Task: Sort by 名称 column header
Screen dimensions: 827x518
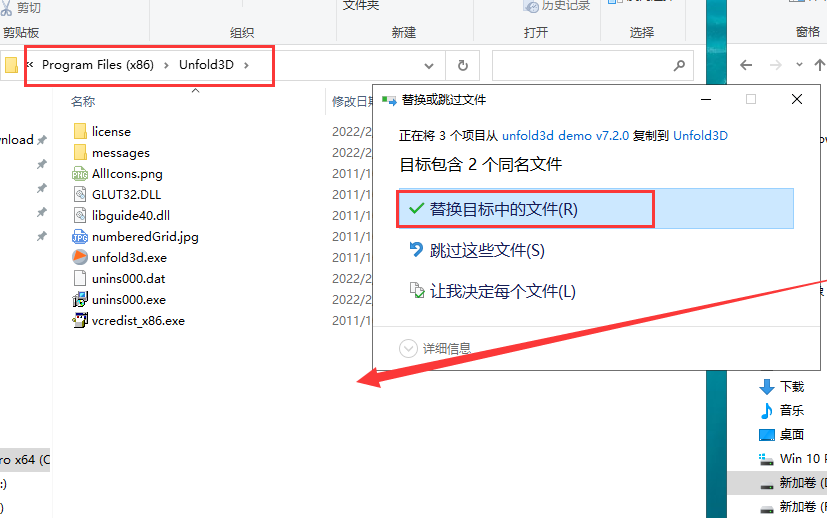Action: click(83, 101)
